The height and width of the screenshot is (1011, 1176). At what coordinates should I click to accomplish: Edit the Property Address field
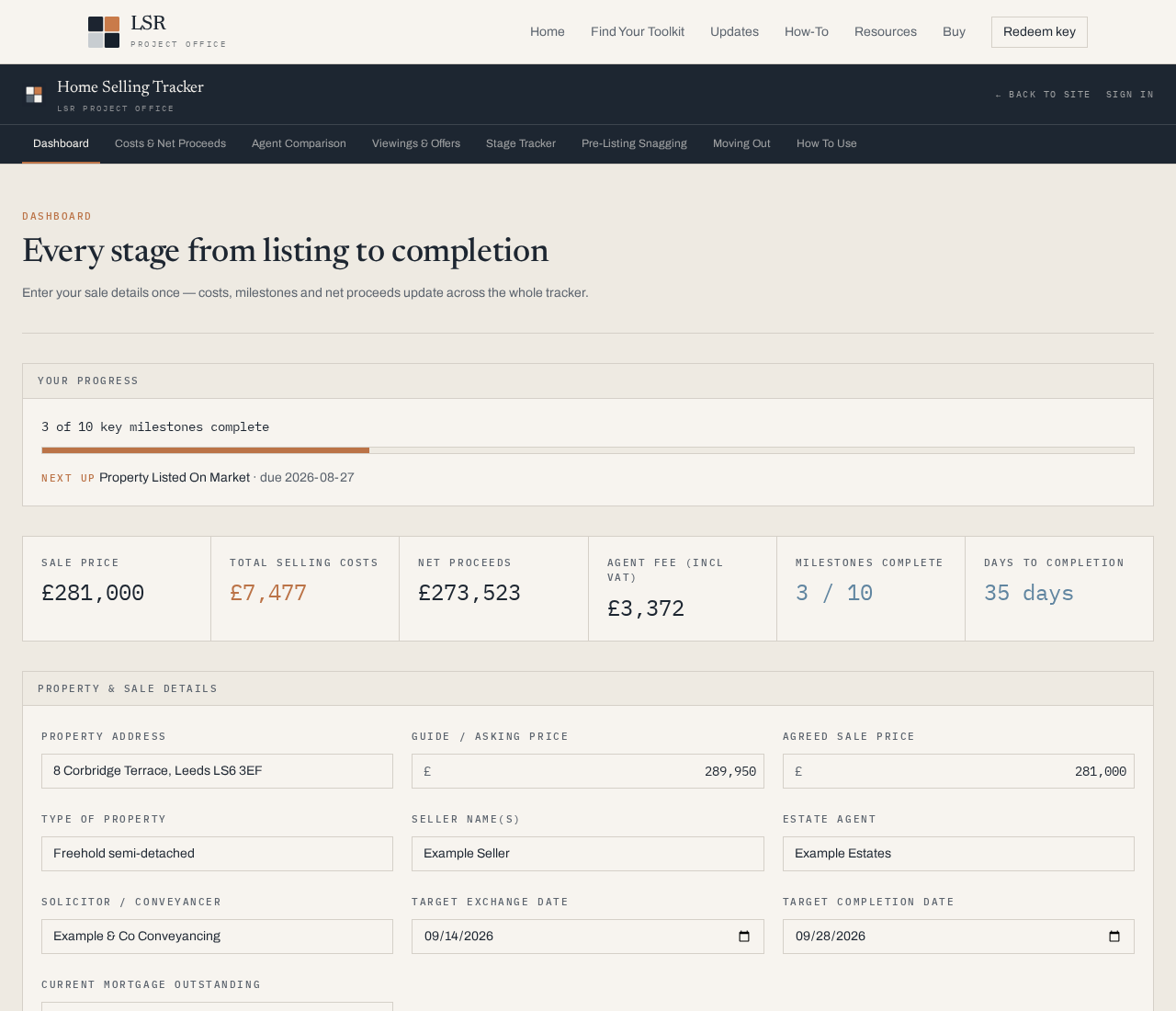tap(217, 771)
